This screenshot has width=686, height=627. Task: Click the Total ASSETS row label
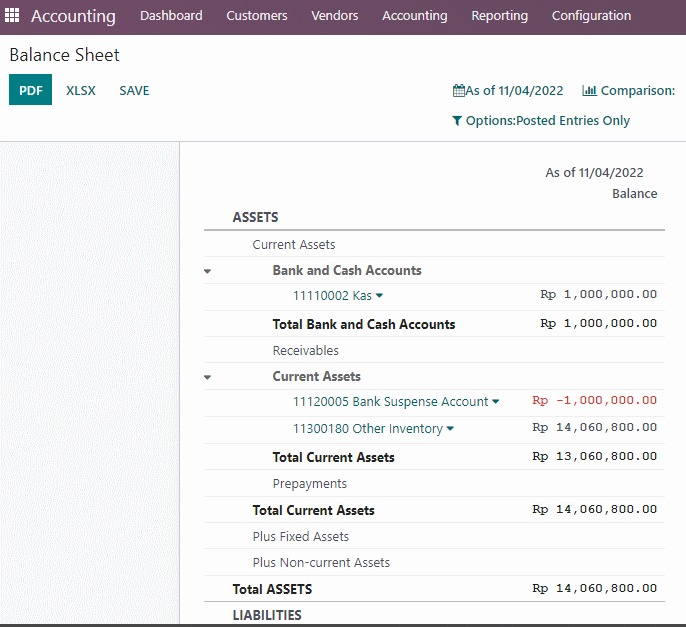coord(272,589)
